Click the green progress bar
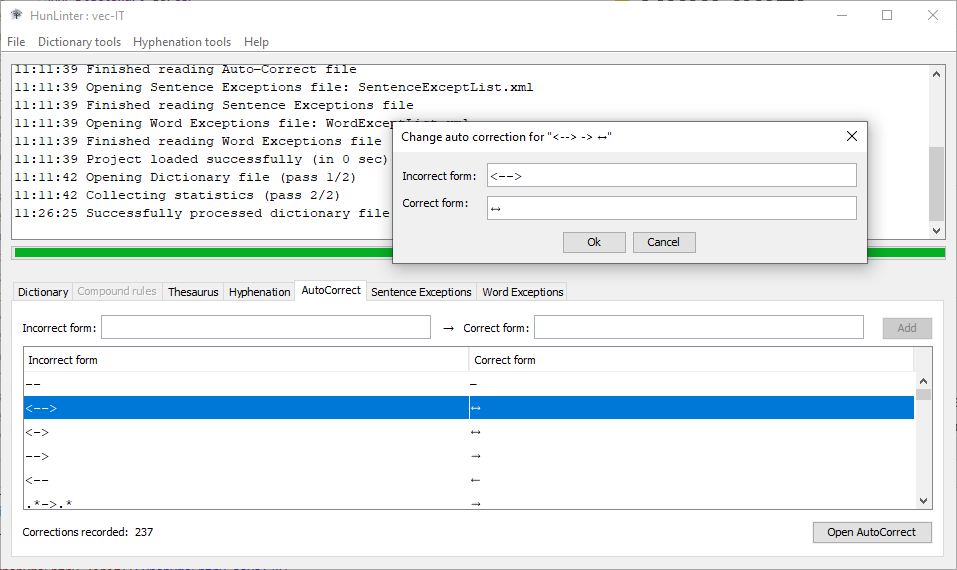The image size is (957, 570). 479,253
